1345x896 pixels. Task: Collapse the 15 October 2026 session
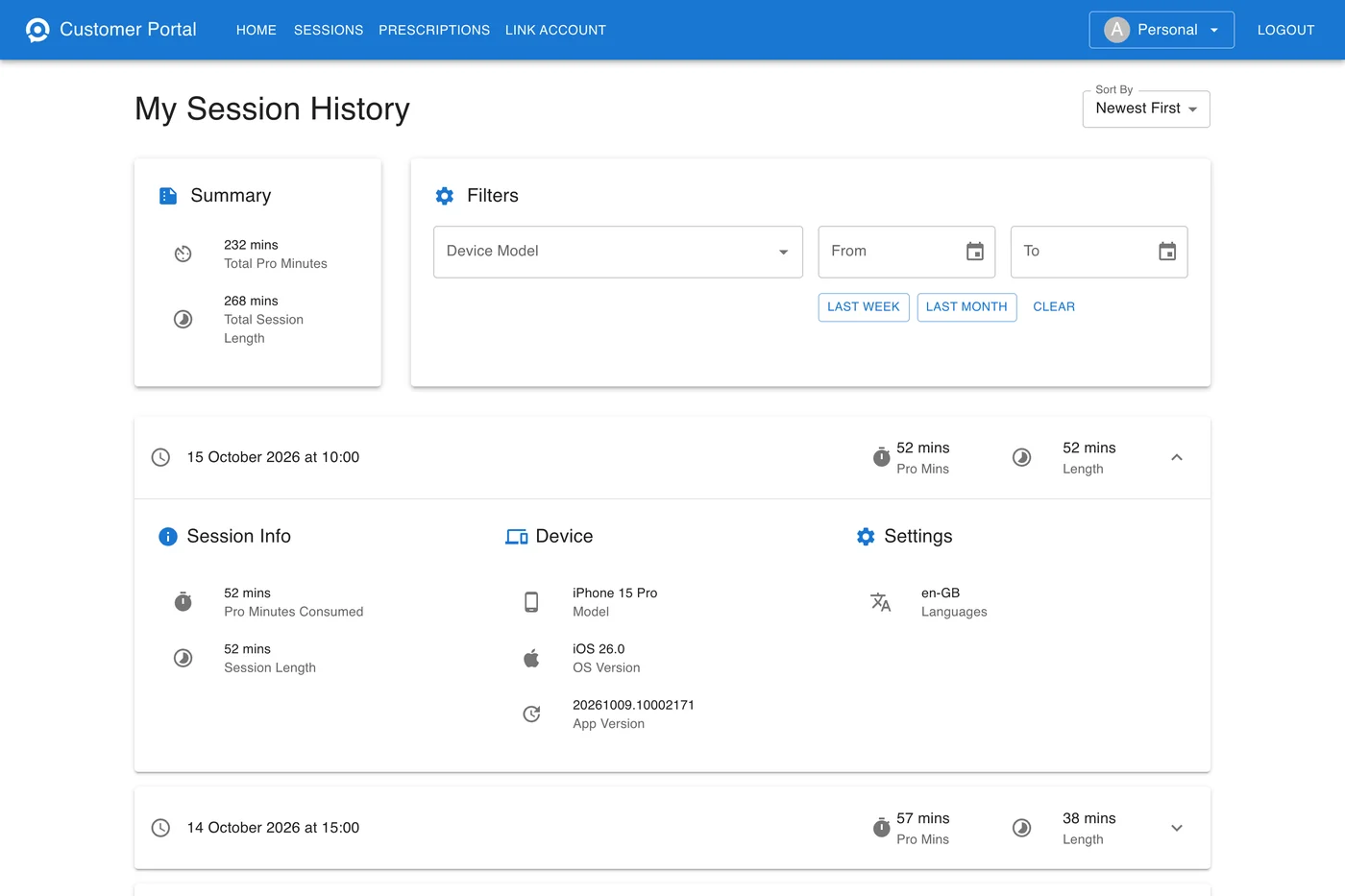(x=1177, y=457)
